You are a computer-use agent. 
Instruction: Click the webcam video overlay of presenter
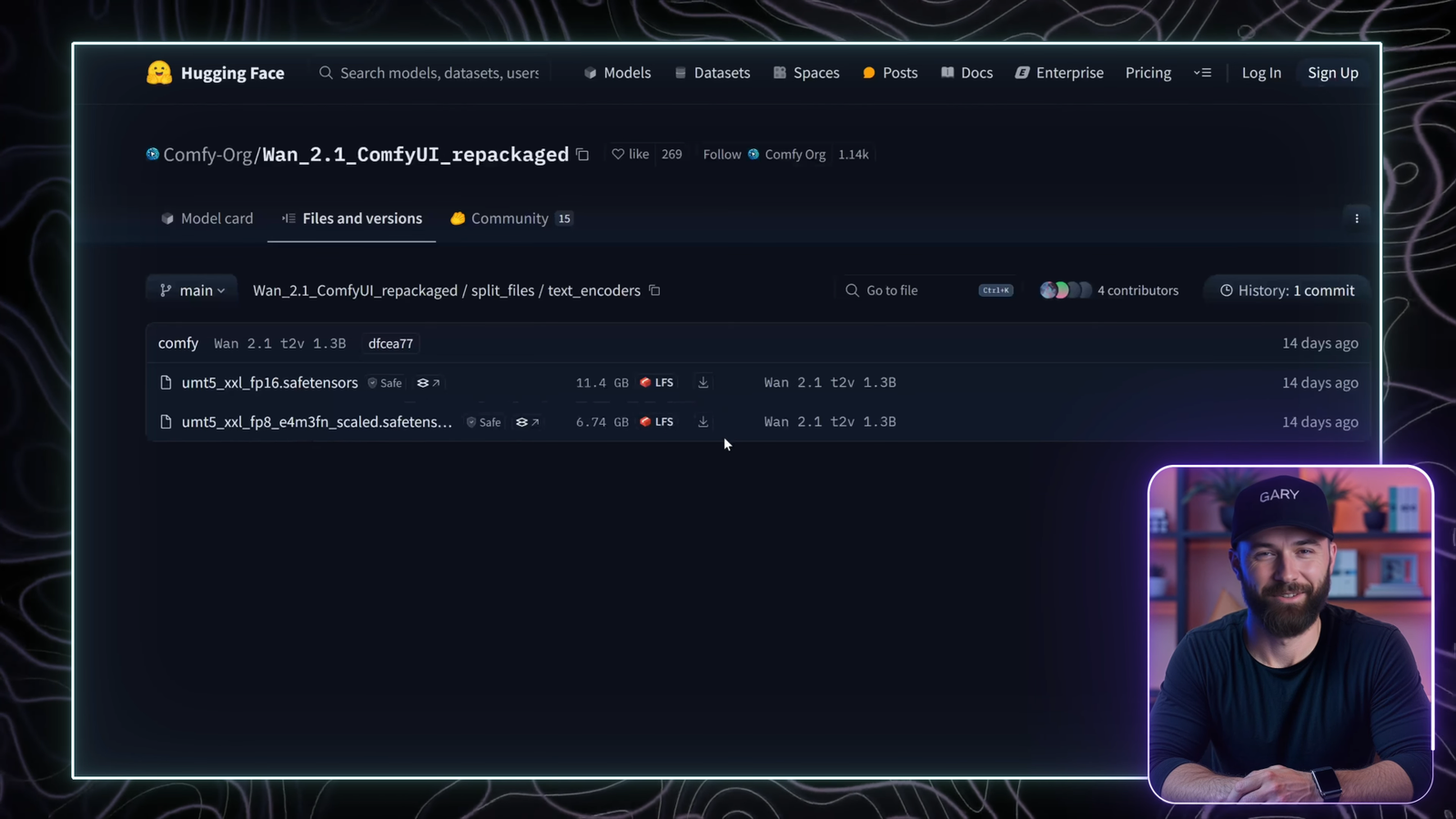pos(1290,634)
